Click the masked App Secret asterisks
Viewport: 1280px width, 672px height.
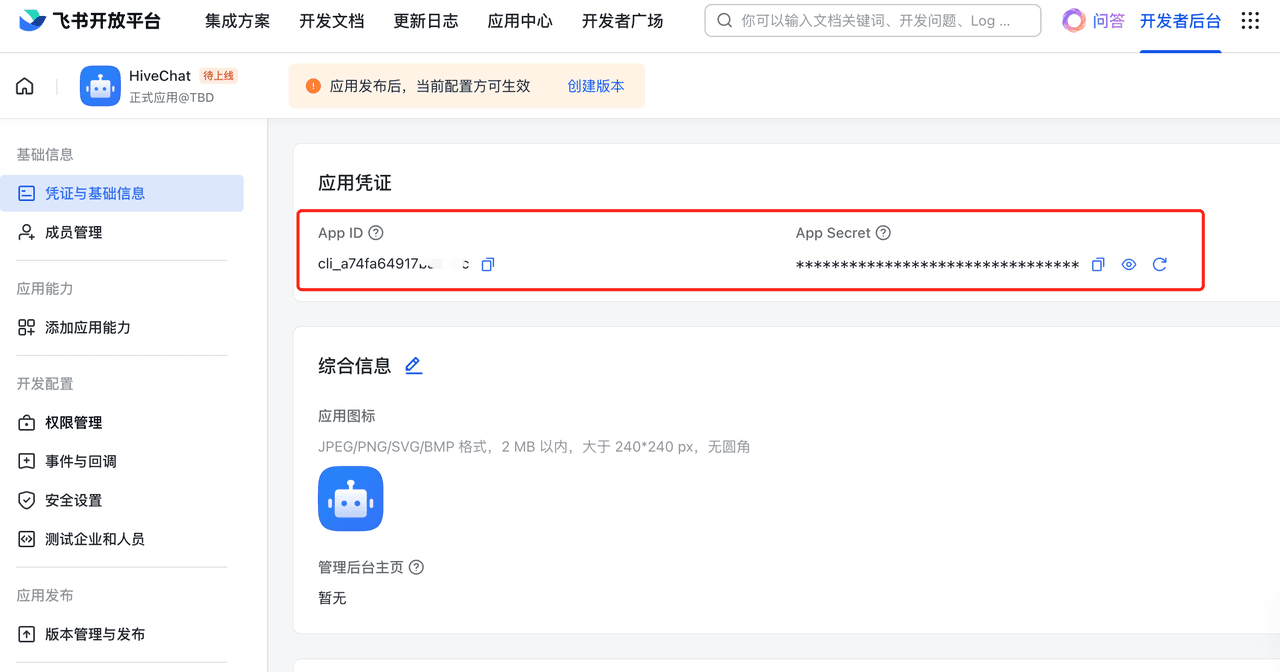pyautogui.click(x=937, y=265)
